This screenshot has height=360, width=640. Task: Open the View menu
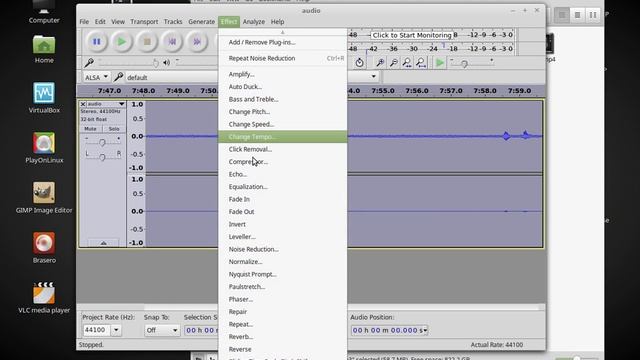tap(118, 22)
